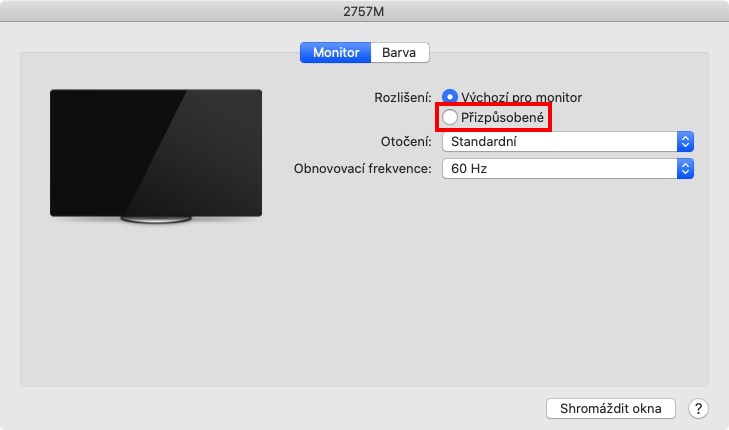Image resolution: width=729 pixels, height=430 pixels.
Task: Click the 2757M window title
Action: (x=364, y=11)
